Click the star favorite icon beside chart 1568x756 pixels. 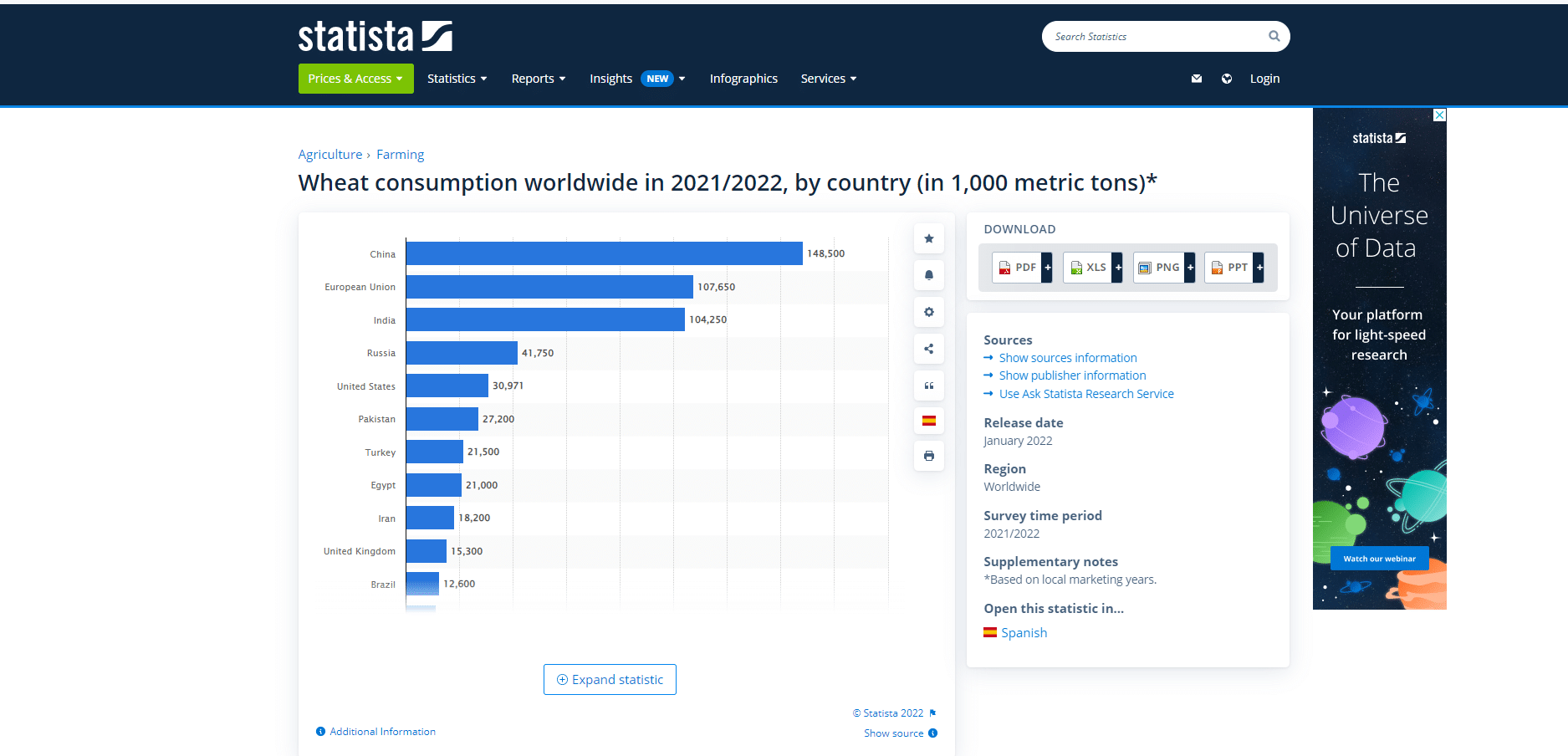pyautogui.click(x=928, y=239)
